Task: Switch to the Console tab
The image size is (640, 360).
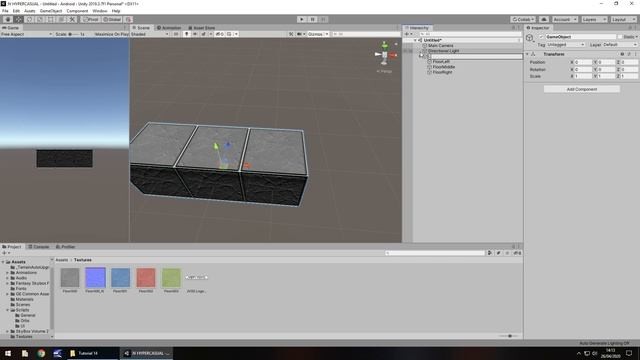Action: (x=39, y=247)
